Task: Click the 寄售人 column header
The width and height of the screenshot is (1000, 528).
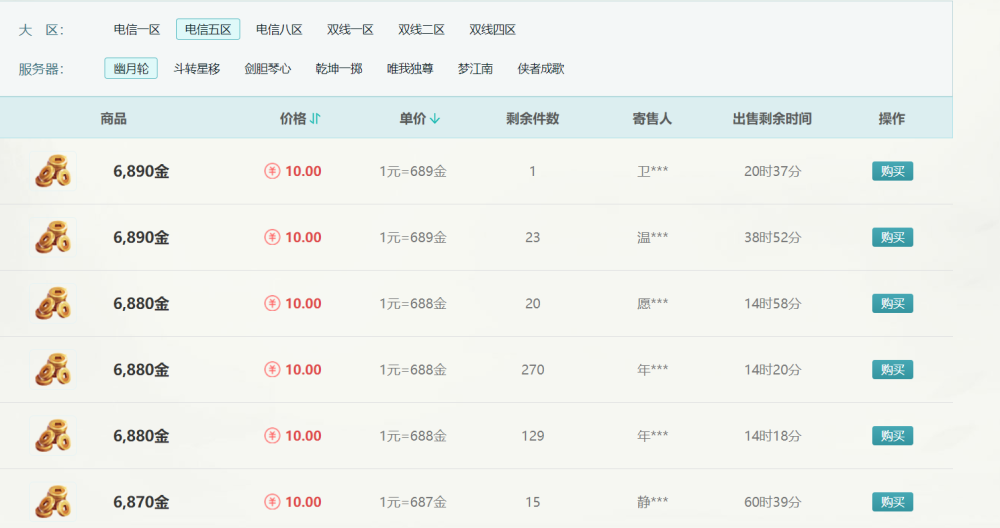Action: [652, 119]
